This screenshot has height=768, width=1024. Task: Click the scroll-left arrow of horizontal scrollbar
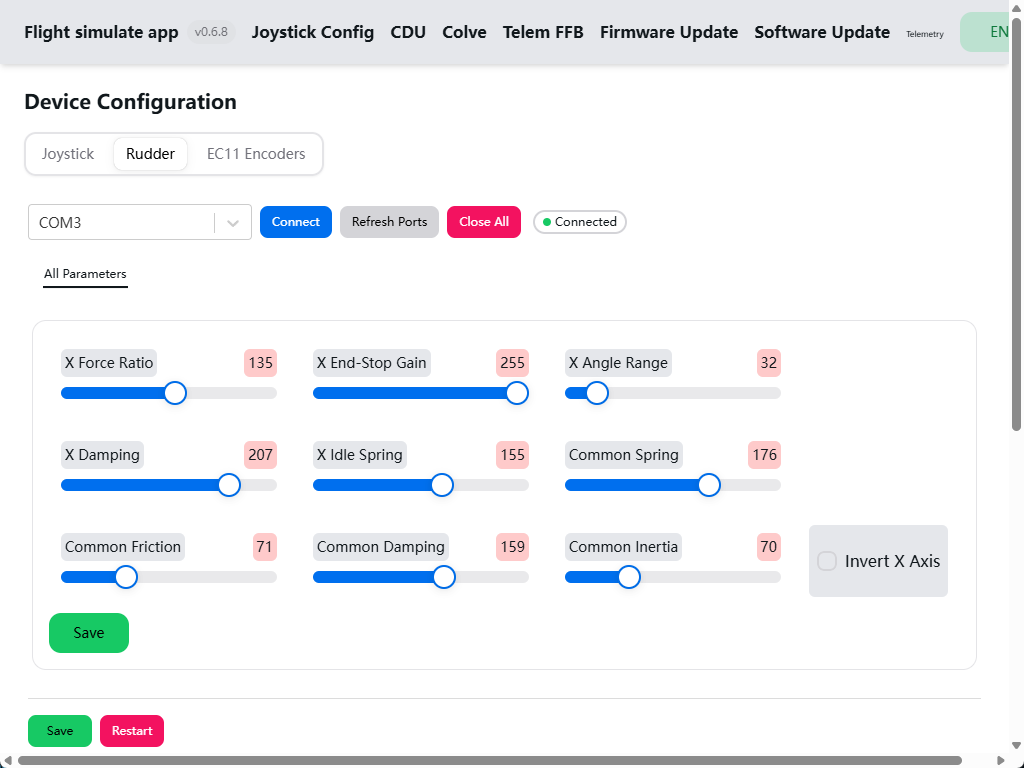8,760
